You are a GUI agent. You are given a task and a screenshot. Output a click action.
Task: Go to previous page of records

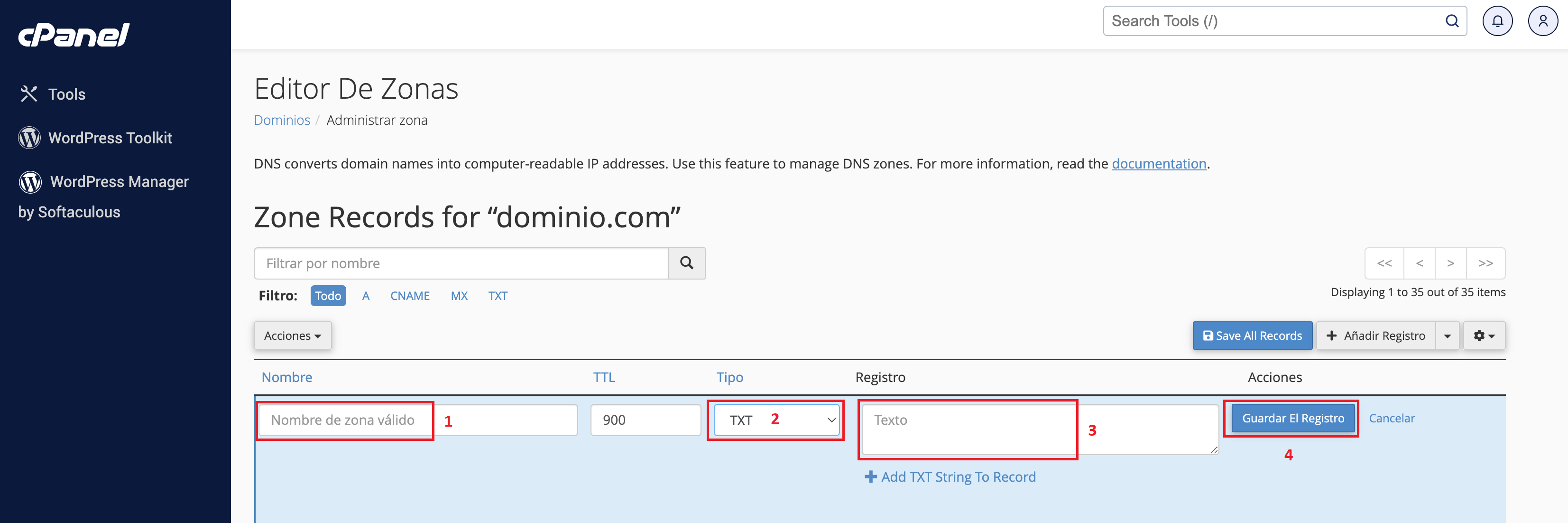[x=1420, y=263]
